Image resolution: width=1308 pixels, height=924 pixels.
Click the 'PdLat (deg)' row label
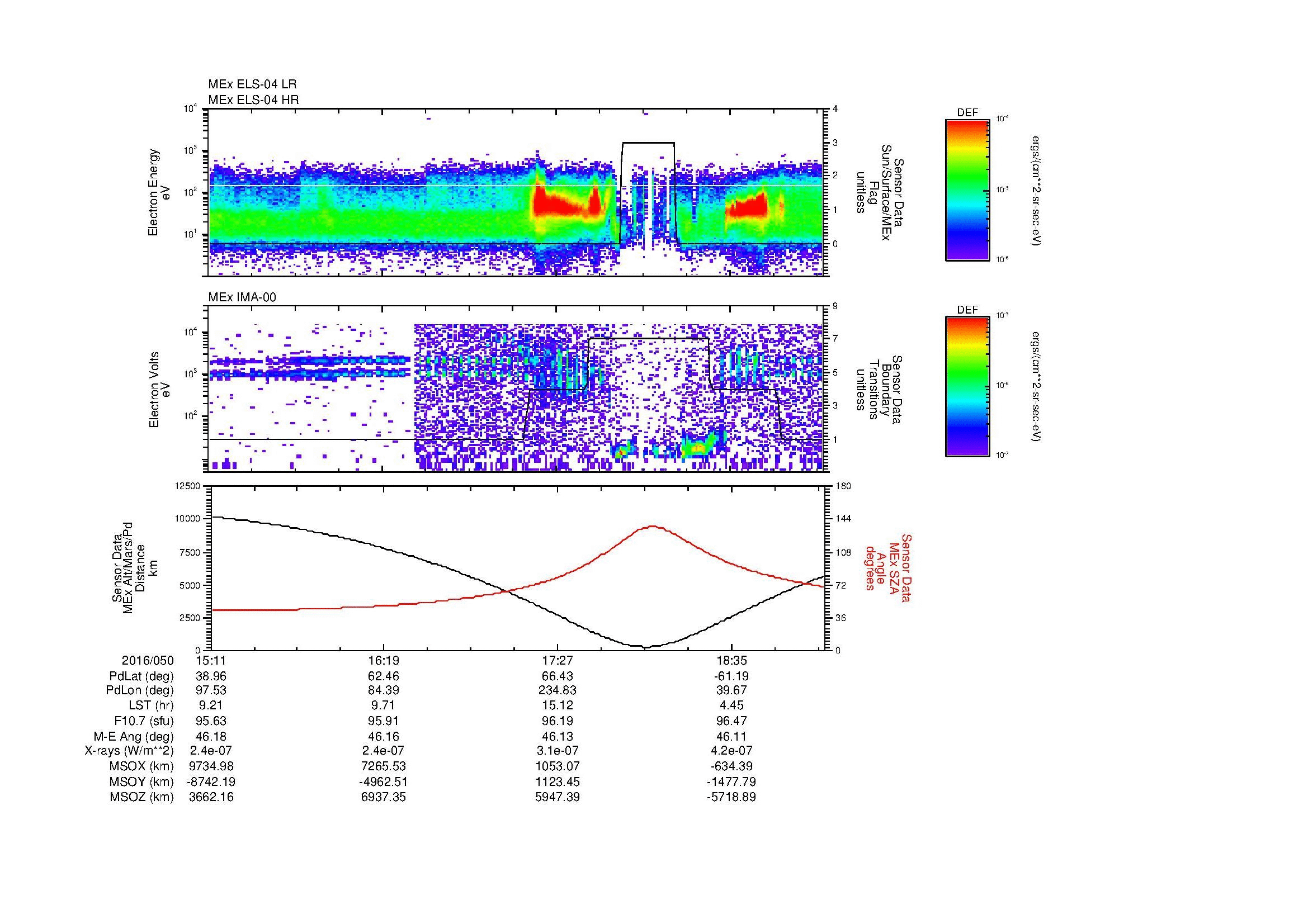tap(141, 676)
